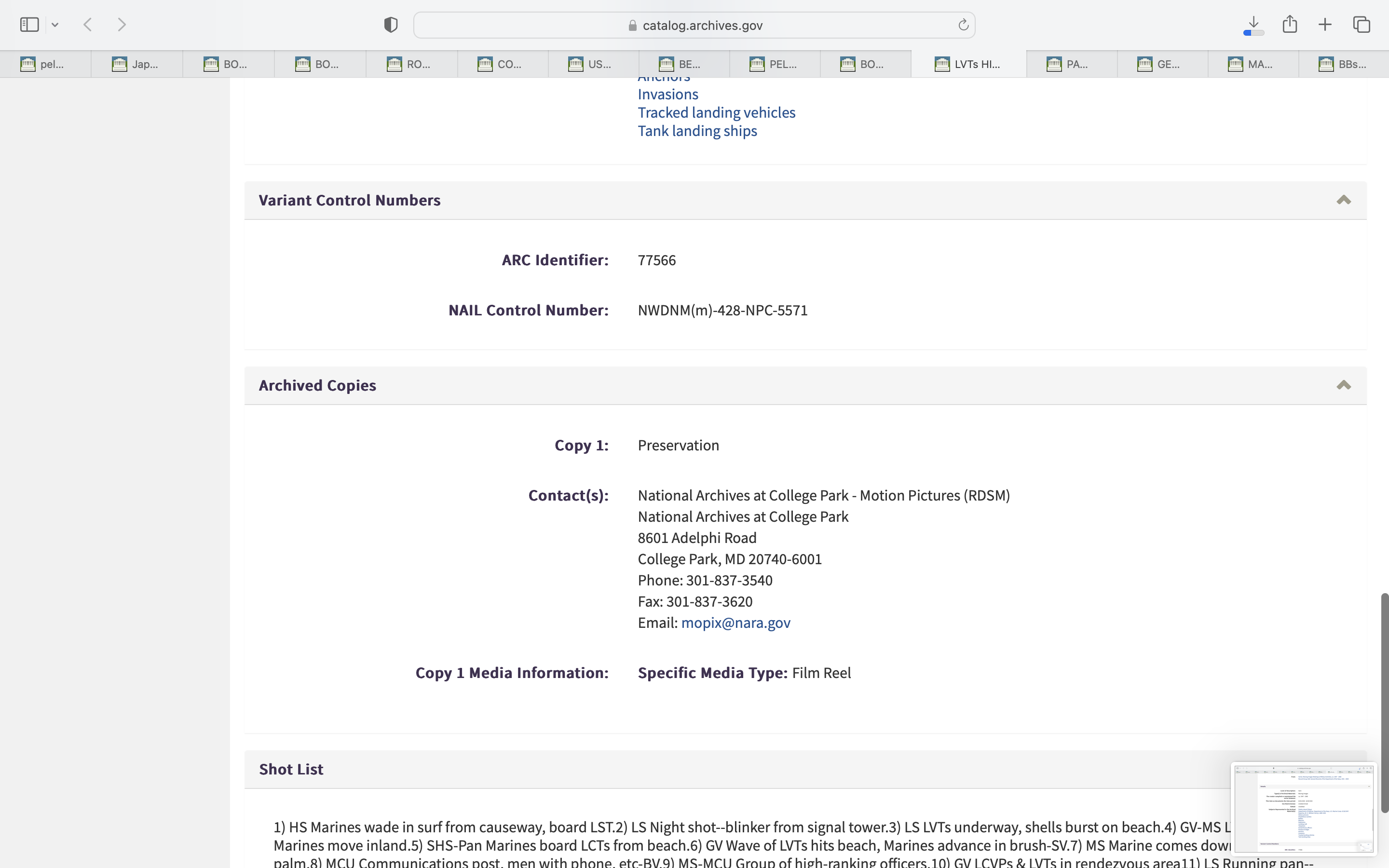Open the privacy report shield icon
The height and width of the screenshot is (868, 1389).
tap(391, 25)
